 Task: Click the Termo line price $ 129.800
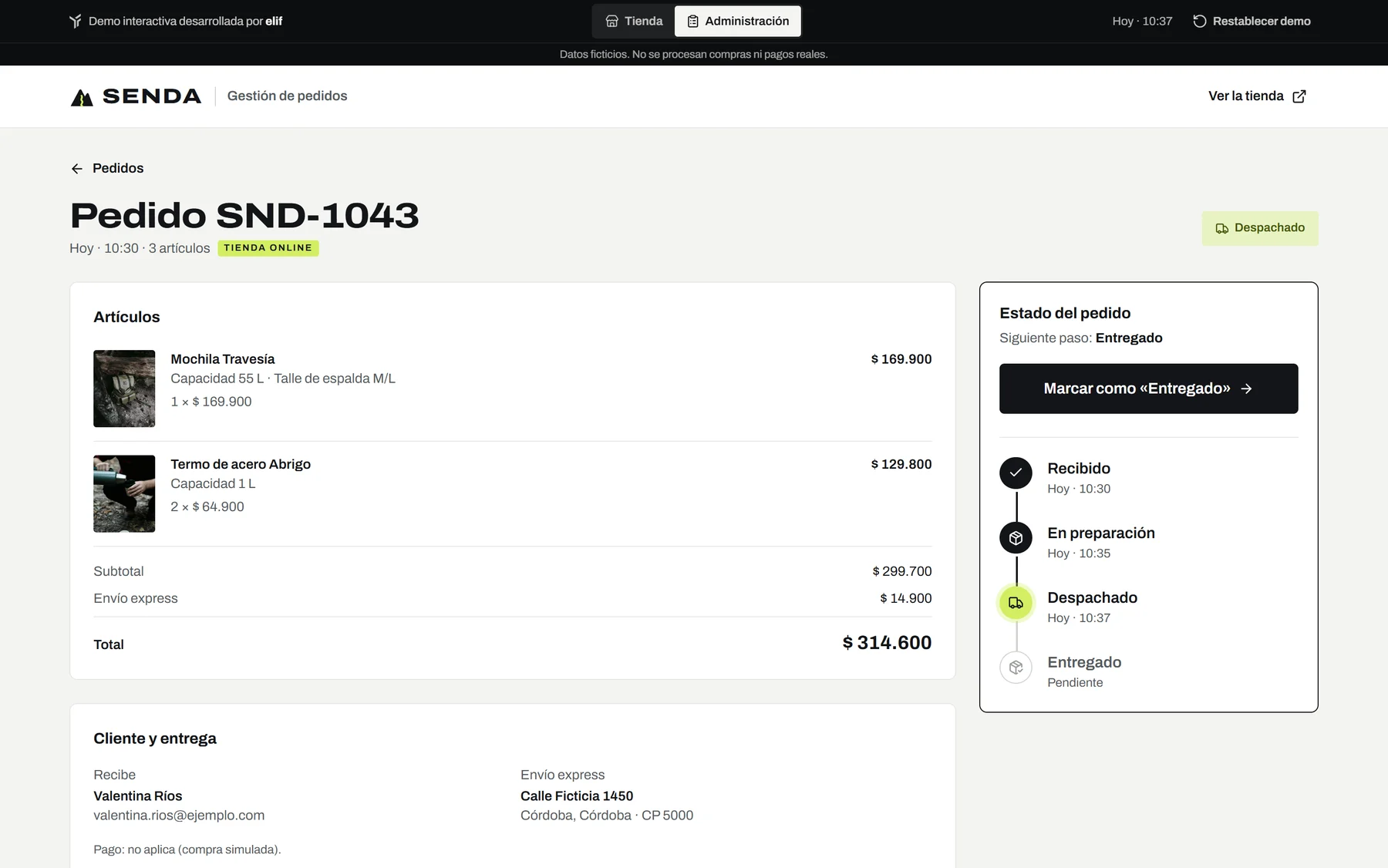click(x=901, y=464)
